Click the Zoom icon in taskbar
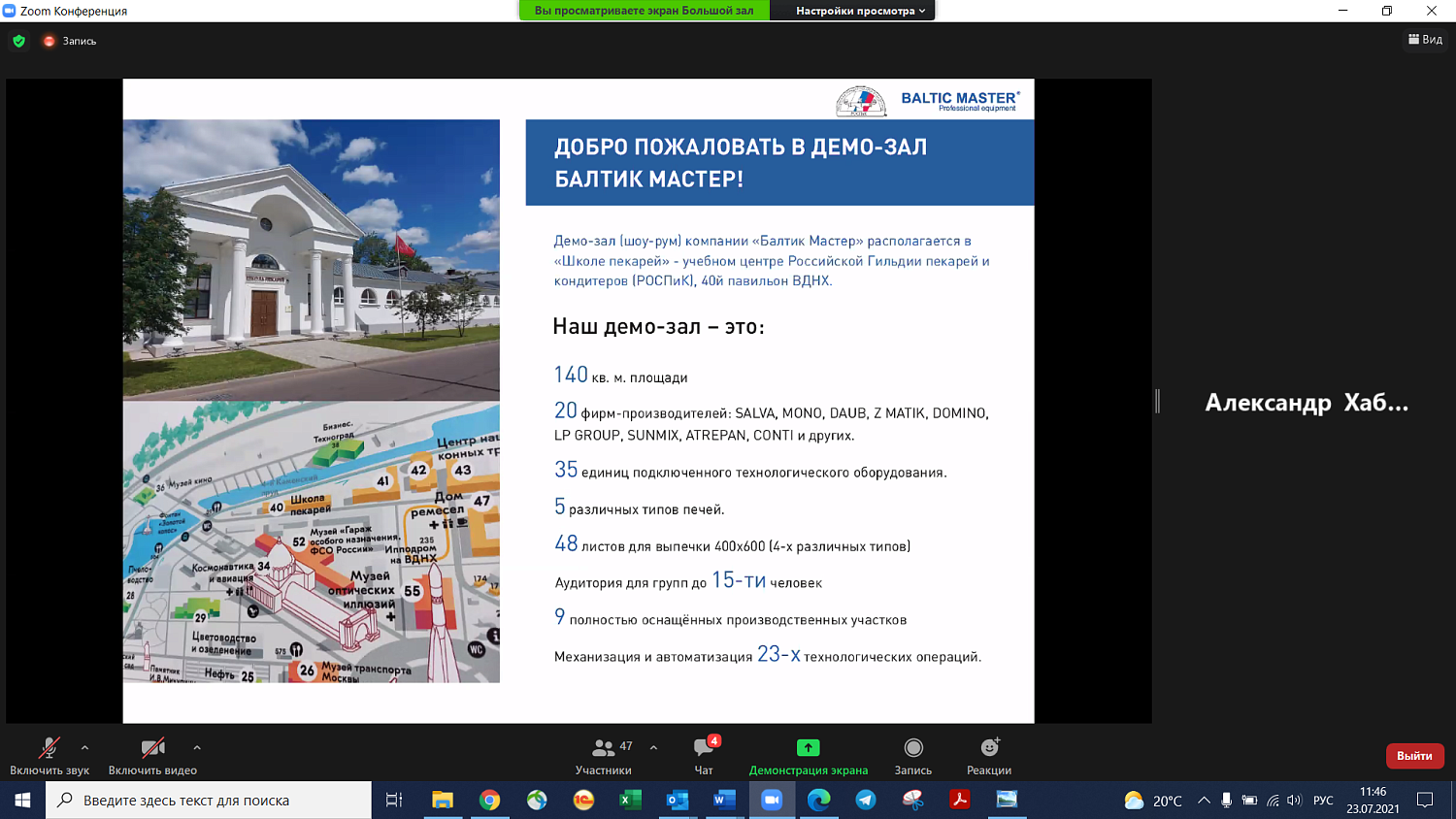1456x819 pixels. click(772, 801)
